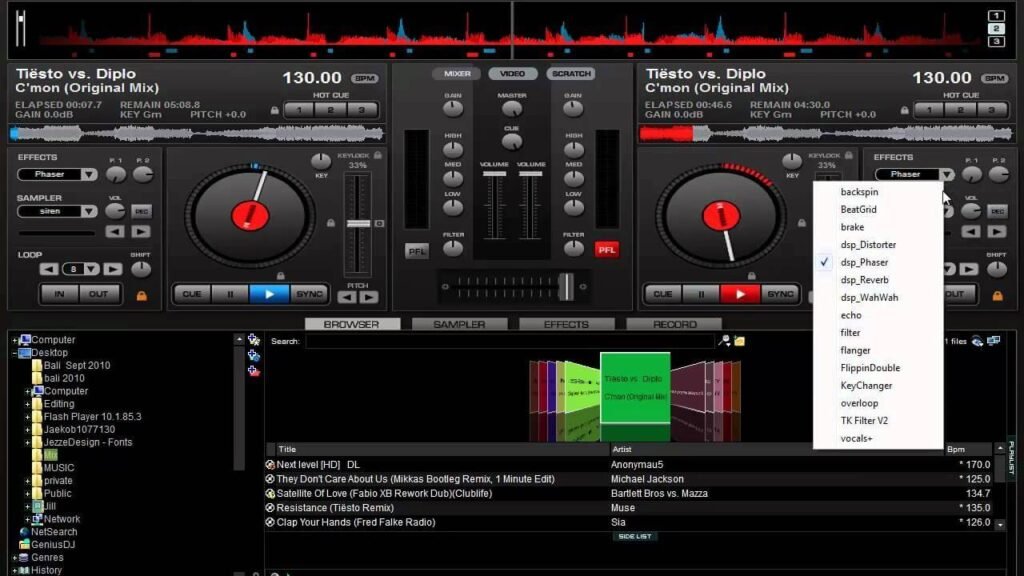Expand the Editing folder
The width and height of the screenshot is (1024, 576).
click(27, 404)
